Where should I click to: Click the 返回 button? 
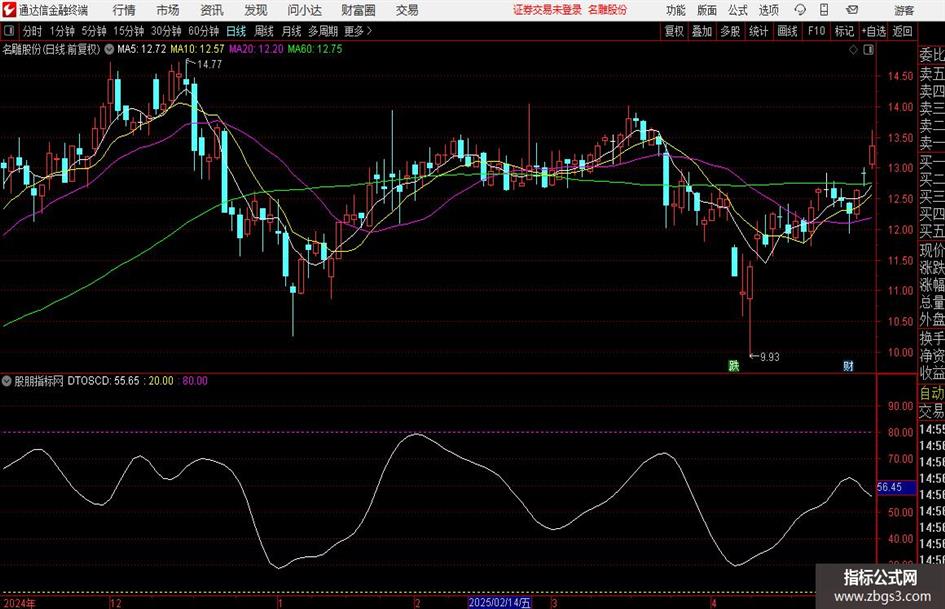point(902,31)
